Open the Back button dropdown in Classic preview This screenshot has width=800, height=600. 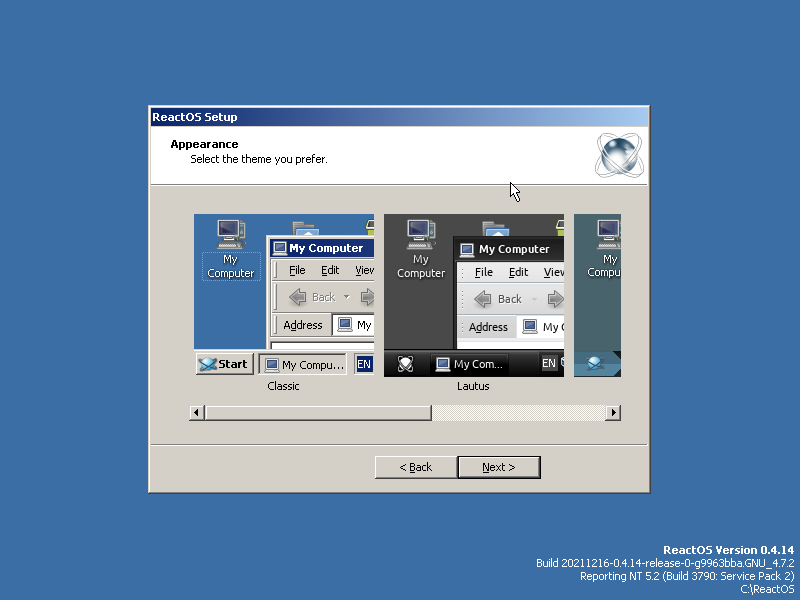click(x=347, y=296)
